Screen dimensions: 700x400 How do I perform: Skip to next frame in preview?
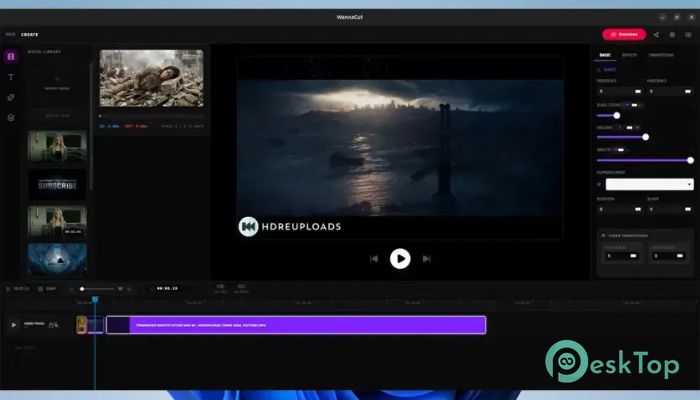[426, 258]
